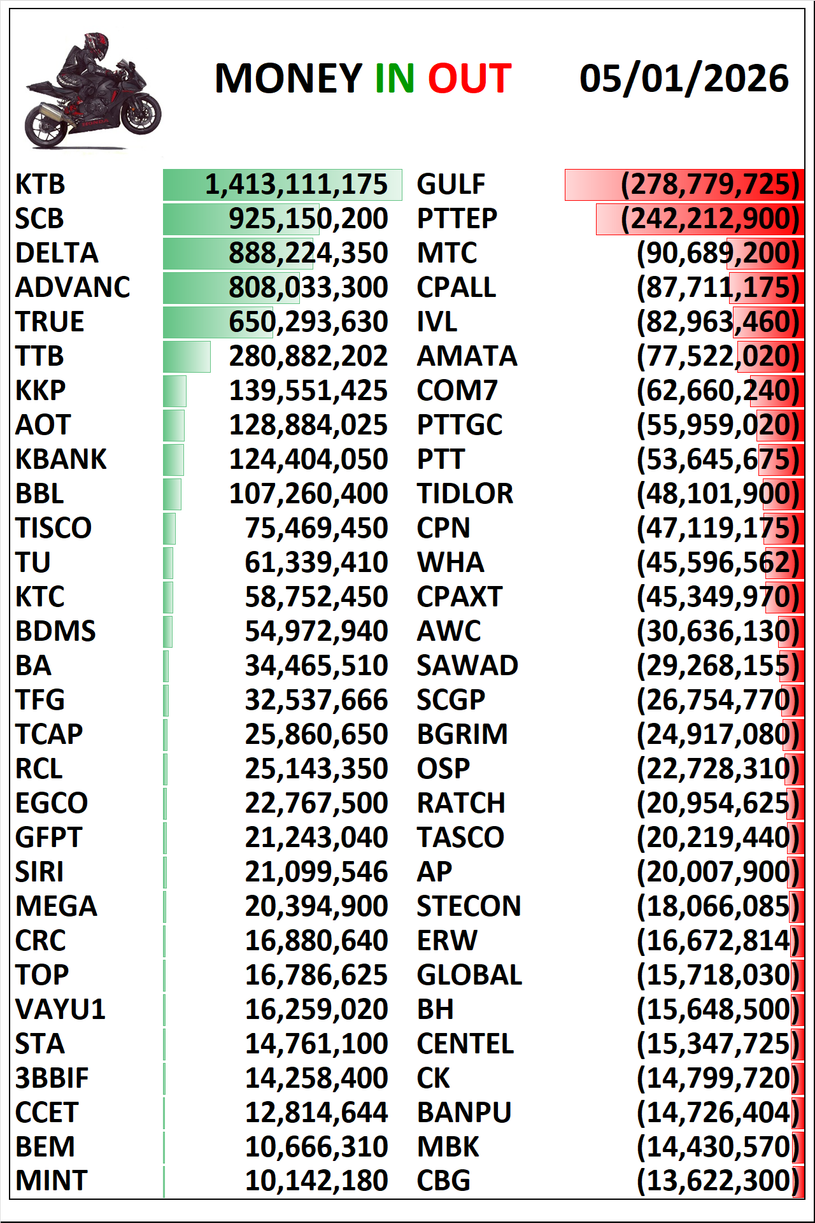Screen dimensions: 815x1223
Task: Select the CPALL ticker
Action: tap(456, 288)
